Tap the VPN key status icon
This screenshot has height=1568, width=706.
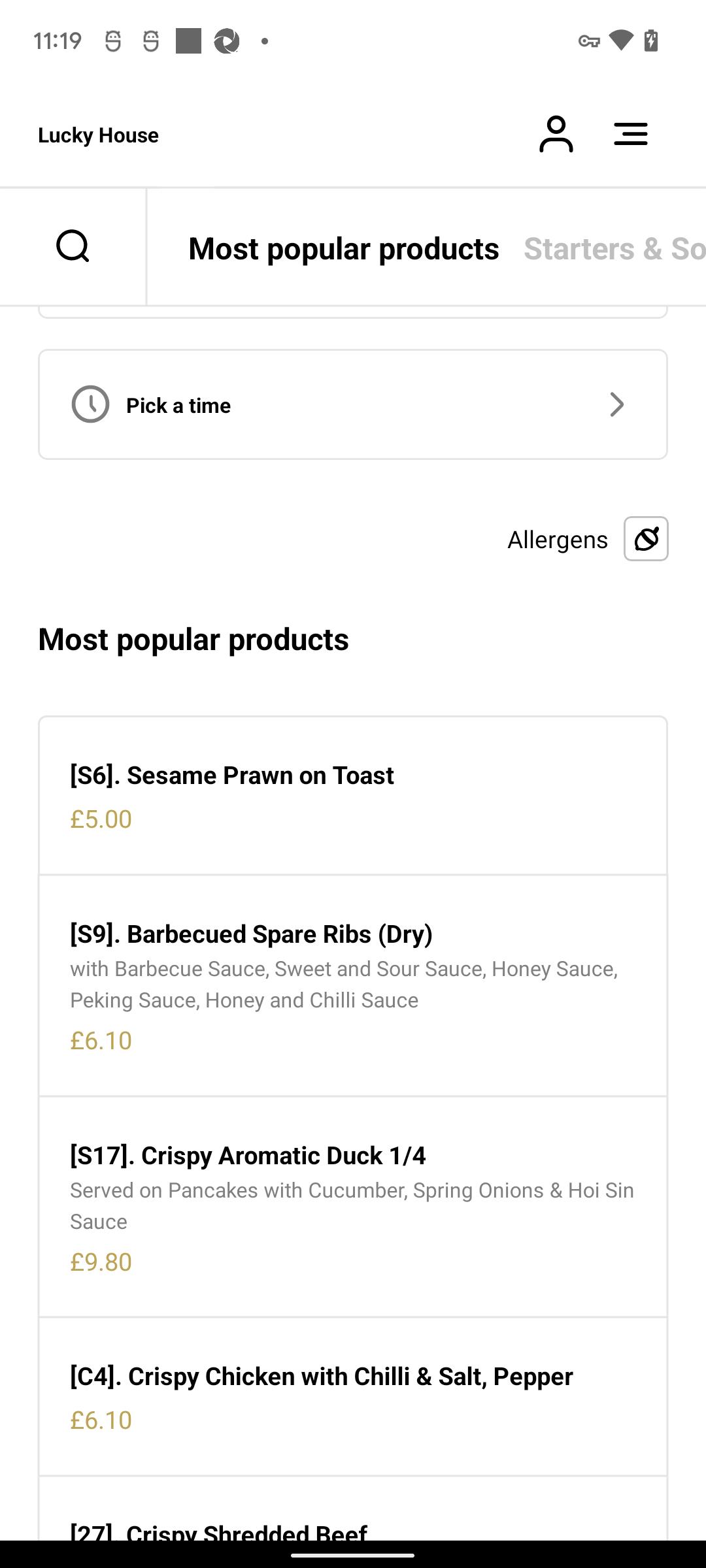(589, 41)
